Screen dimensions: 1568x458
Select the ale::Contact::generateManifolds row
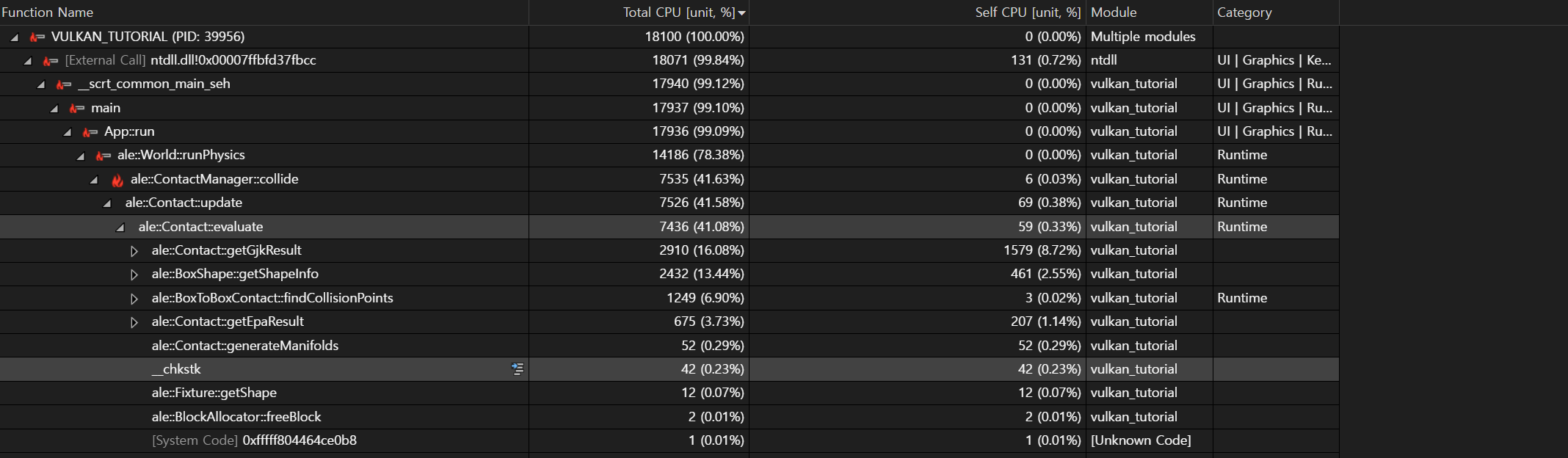pyautogui.click(x=669, y=346)
